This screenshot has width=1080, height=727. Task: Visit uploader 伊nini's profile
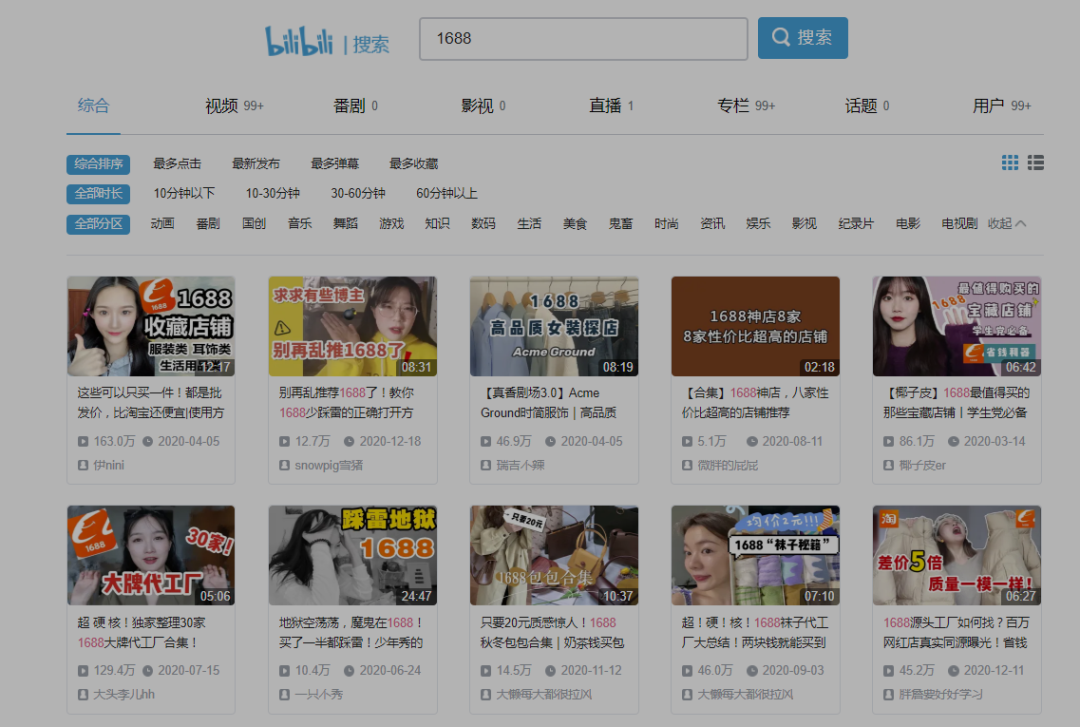pos(109,465)
